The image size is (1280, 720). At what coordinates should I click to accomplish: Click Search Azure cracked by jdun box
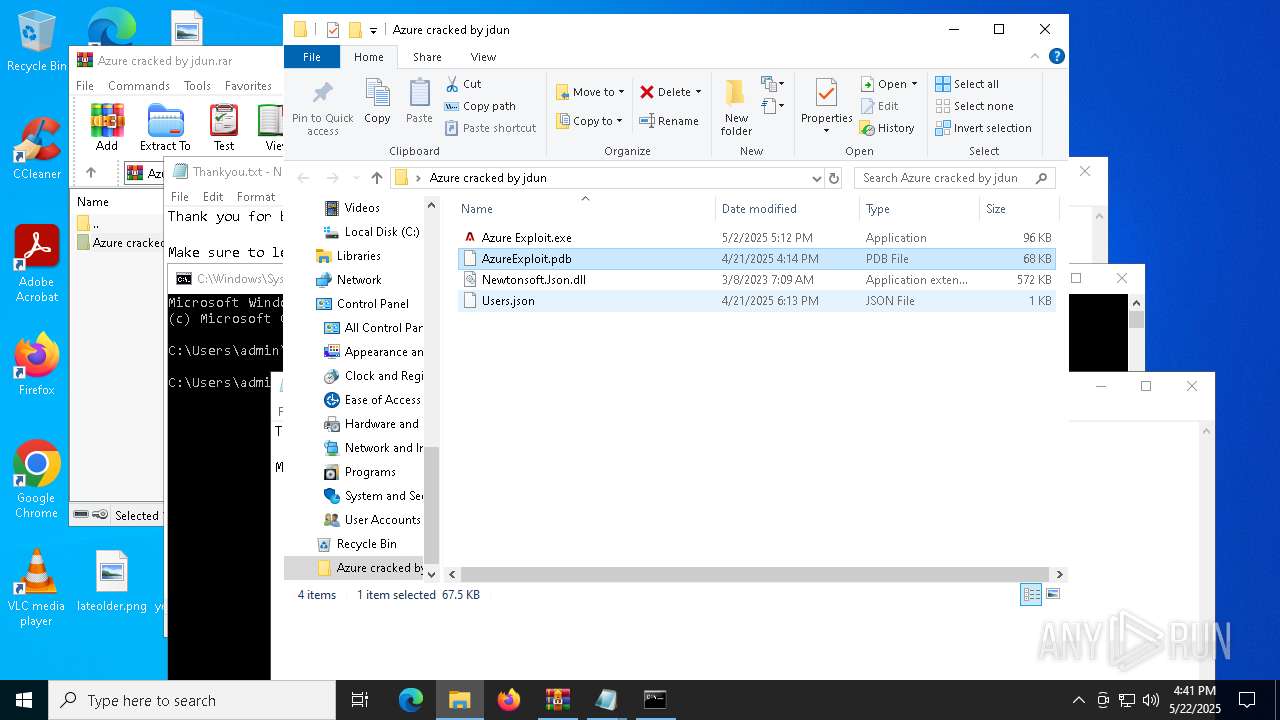[x=955, y=178]
